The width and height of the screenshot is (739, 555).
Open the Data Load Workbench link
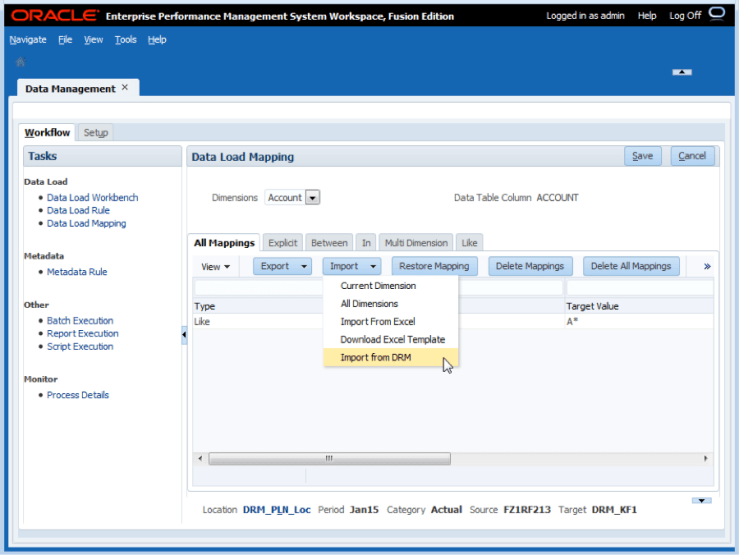92,198
